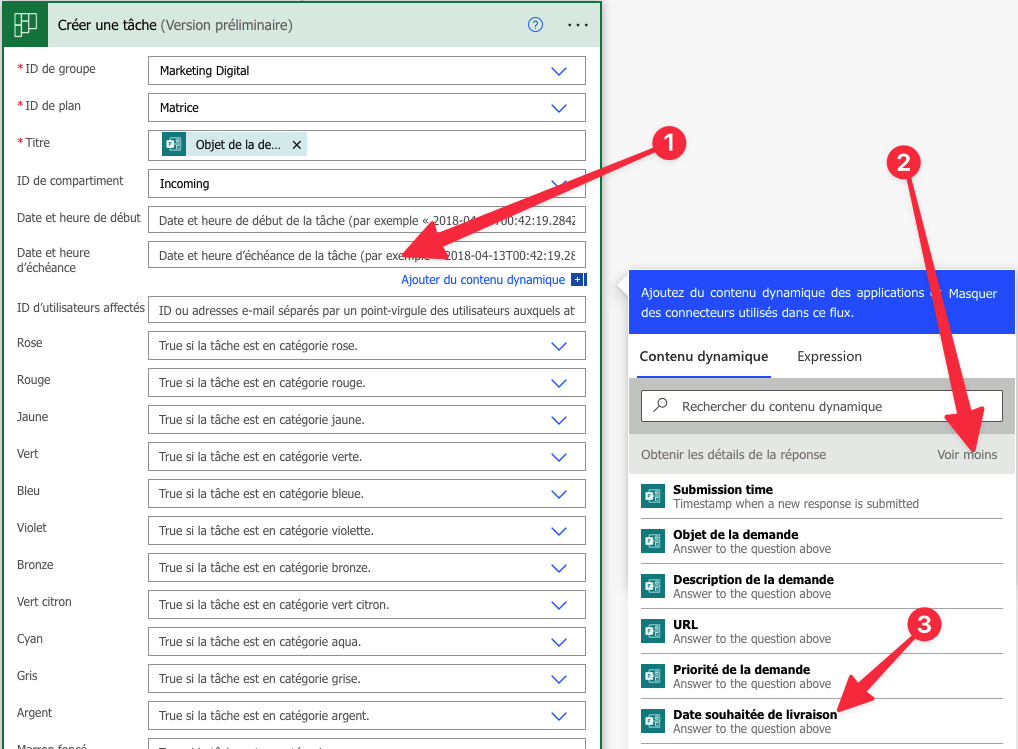Switch to the Expression tab

click(829, 356)
